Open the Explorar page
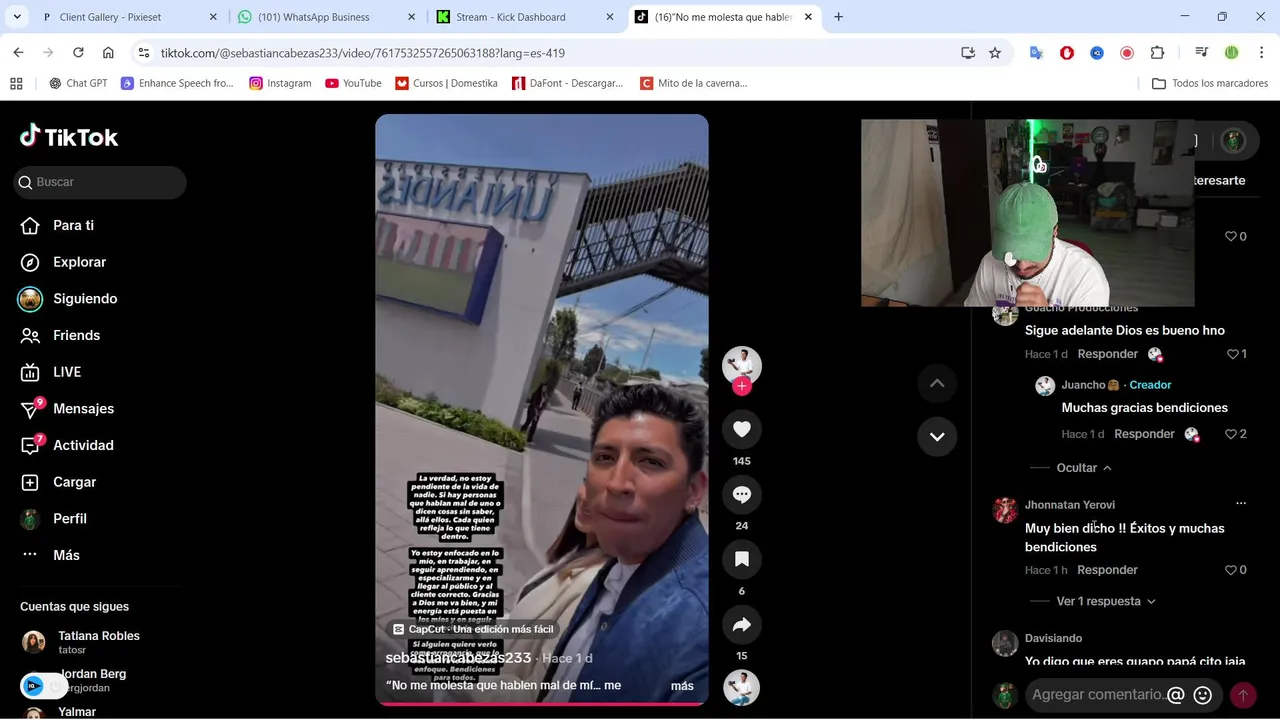The height and width of the screenshot is (720, 1280). (63, 262)
